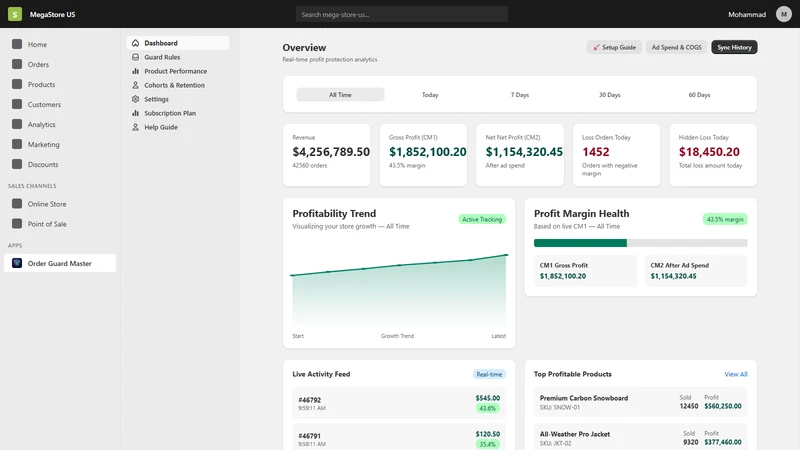Click the Product Performance chart icon
The image size is (800, 450).
pyautogui.click(x=135, y=71)
